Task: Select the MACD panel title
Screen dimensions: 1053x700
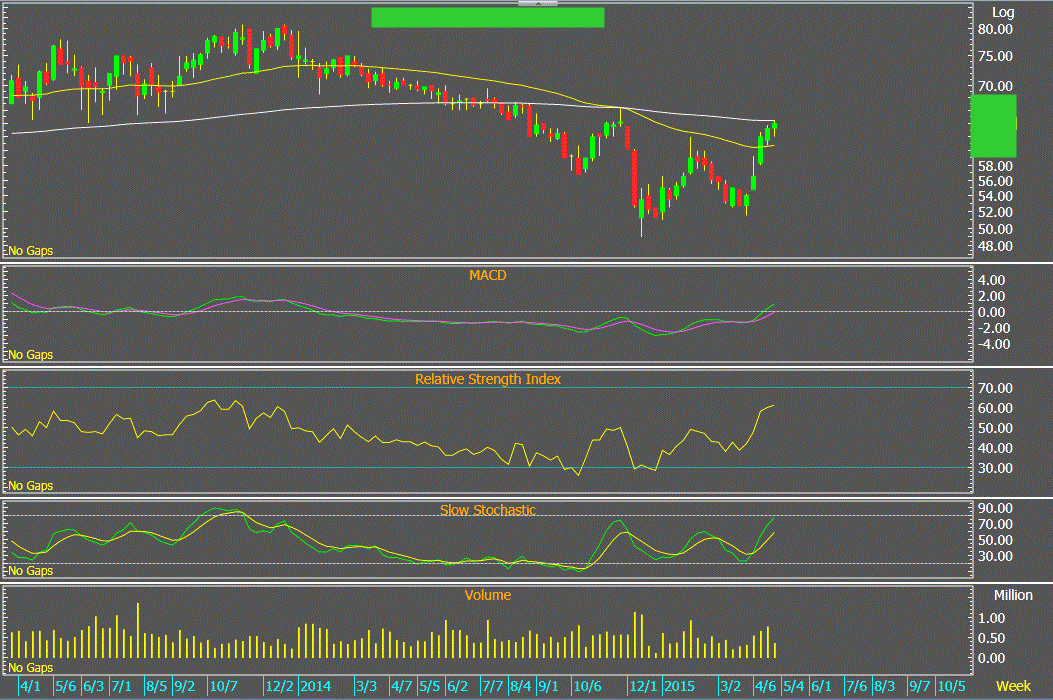Action: click(488, 275)
